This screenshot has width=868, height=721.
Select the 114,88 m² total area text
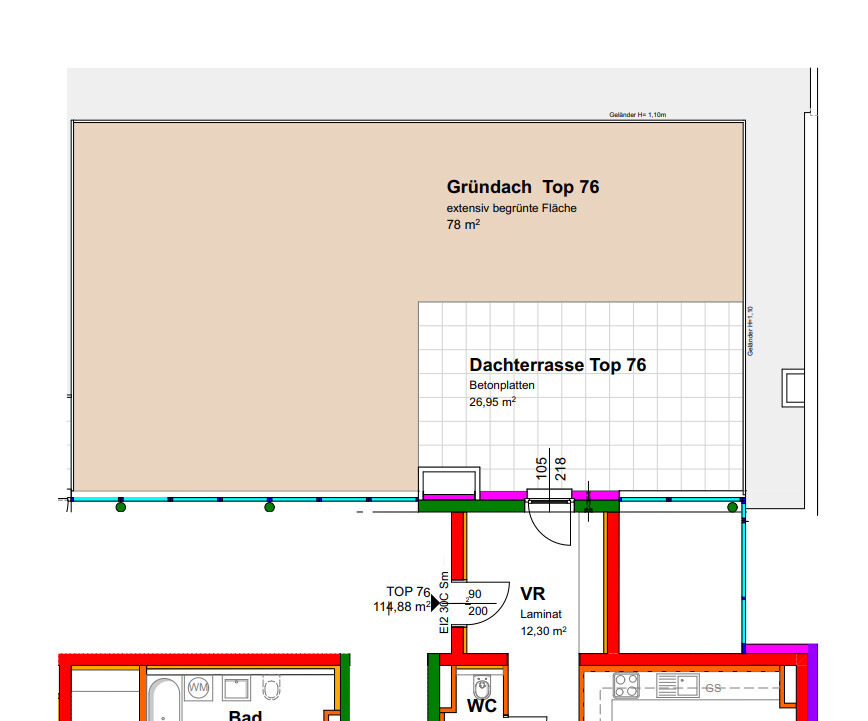(402, 606)
